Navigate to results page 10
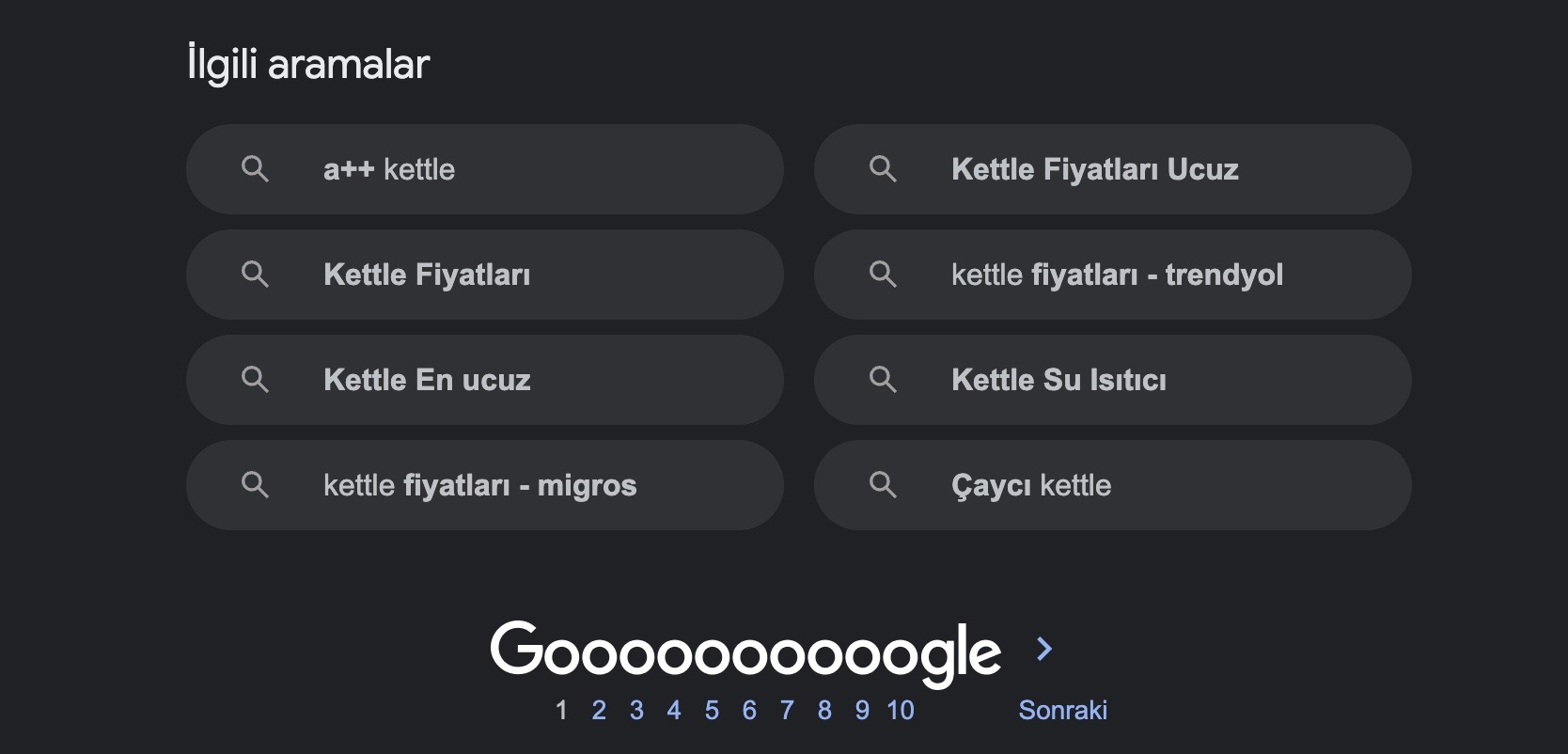The image size is (1568, 754). [x=901, y=711]
